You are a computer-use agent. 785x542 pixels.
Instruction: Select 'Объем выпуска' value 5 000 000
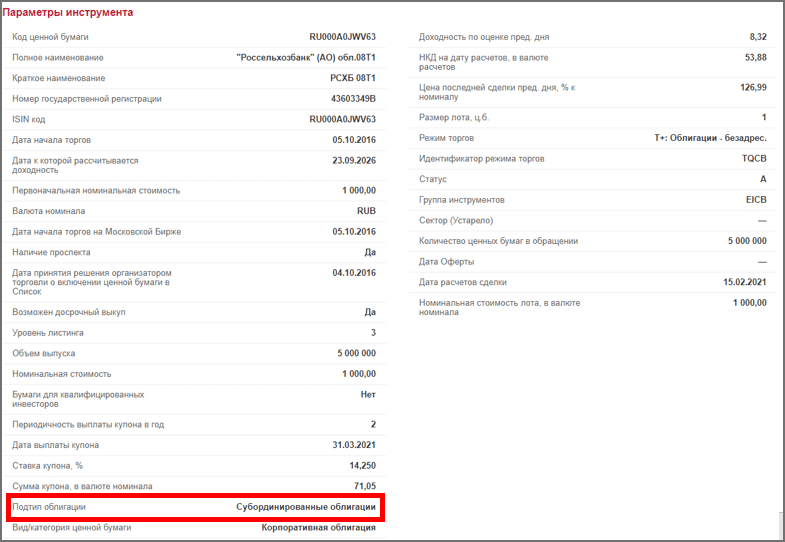click(356, 353)
